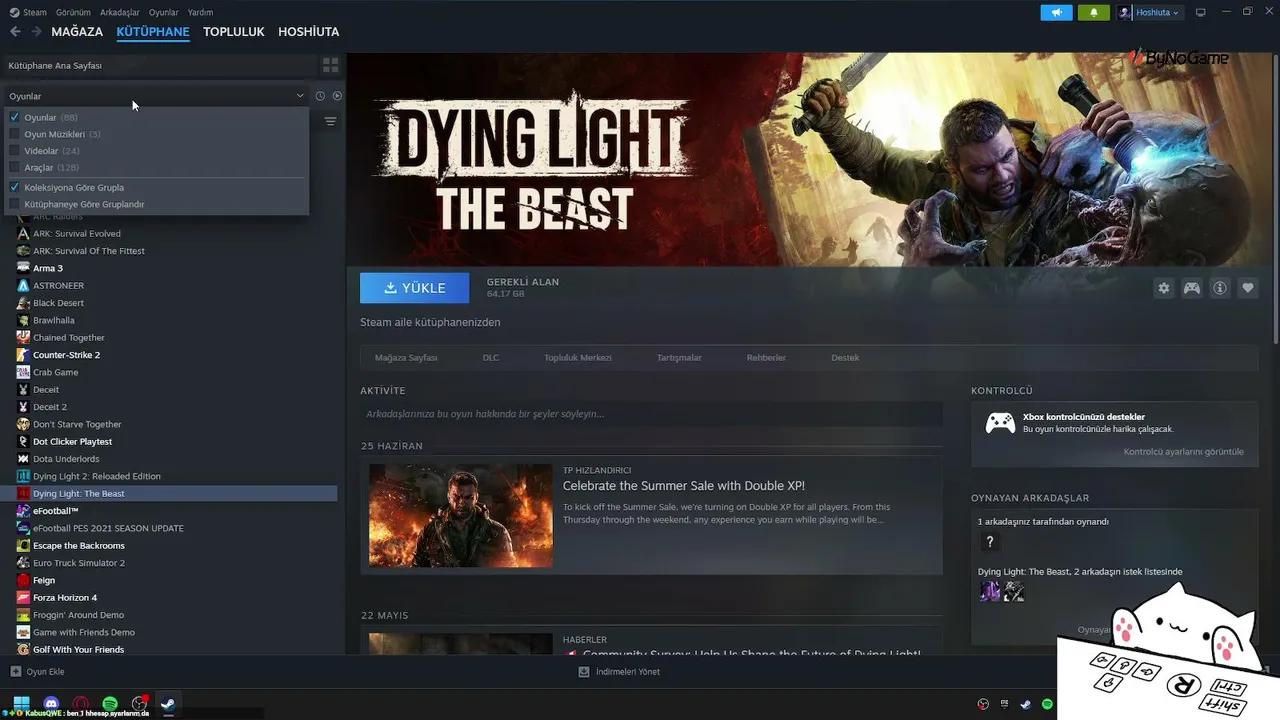Screen dimensions: 1280x720
Task: Open game settings gear icon
Action: point(1163,288)
